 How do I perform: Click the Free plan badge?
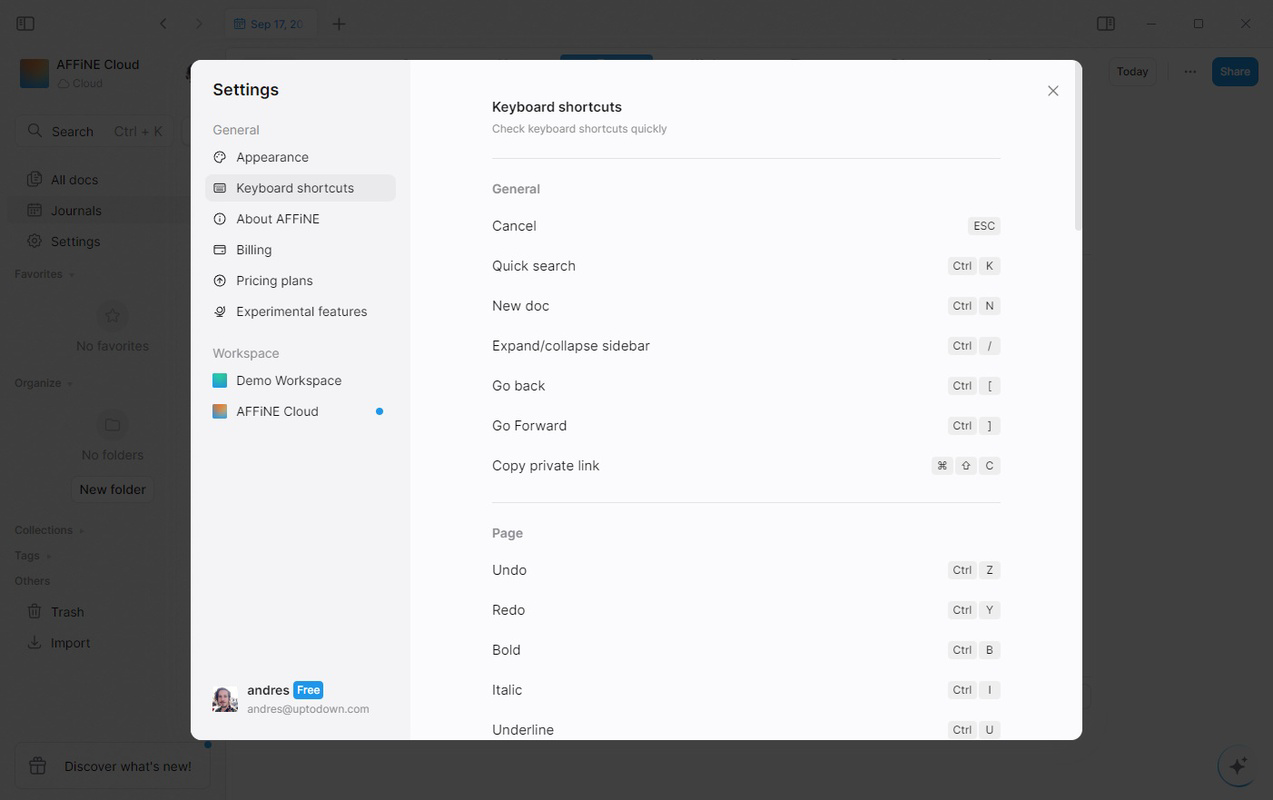(x=308, y=690)
